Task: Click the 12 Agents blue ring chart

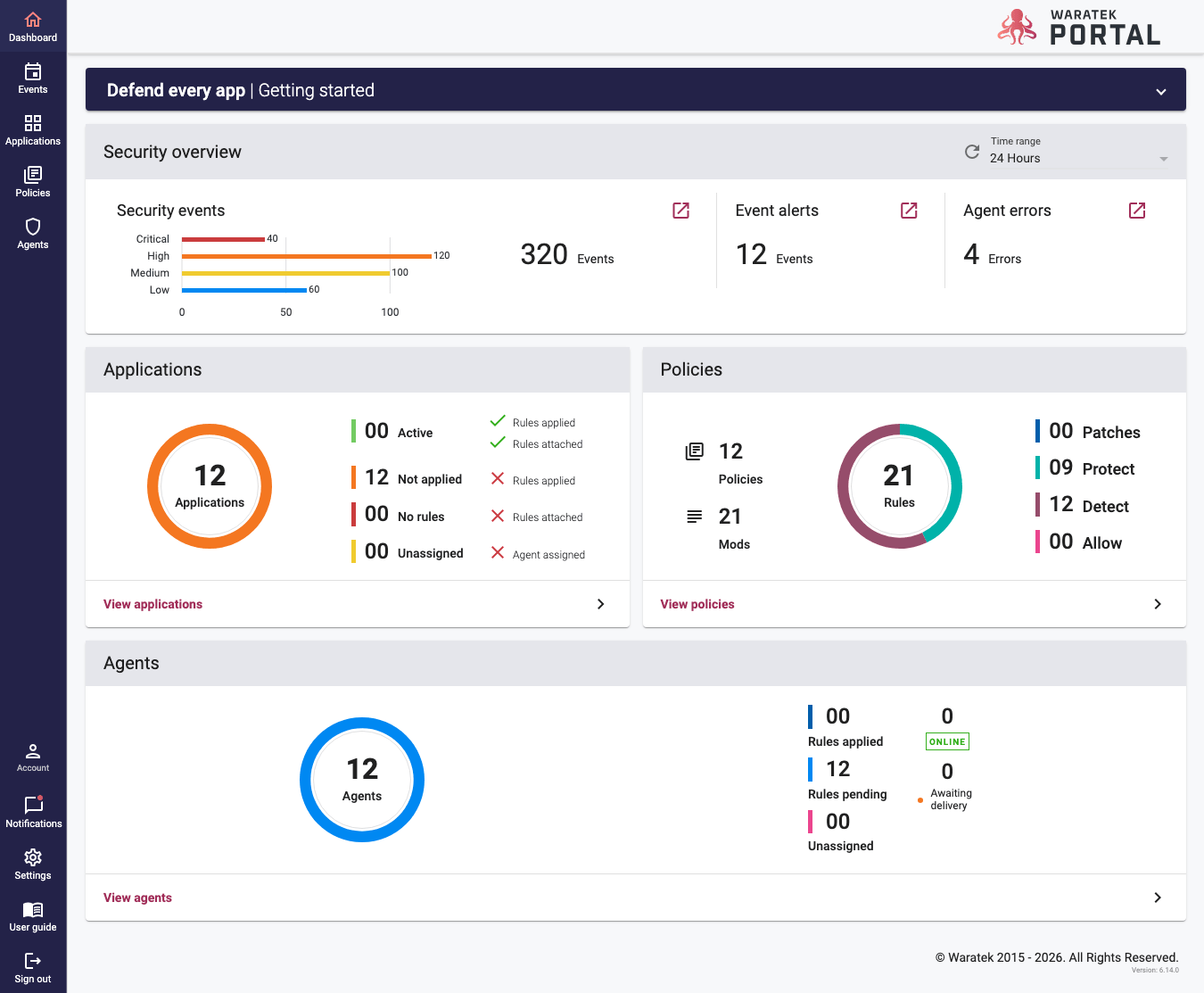Action: [x=362, y=780]
